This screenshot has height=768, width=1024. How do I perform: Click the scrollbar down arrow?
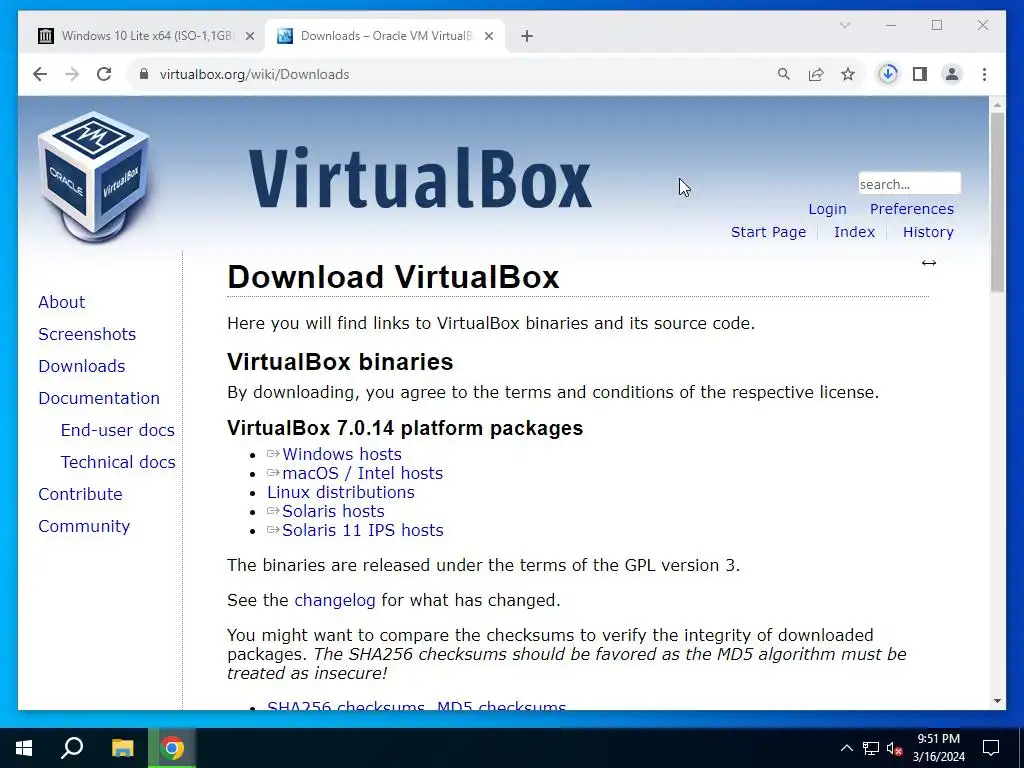pos(997,701)
